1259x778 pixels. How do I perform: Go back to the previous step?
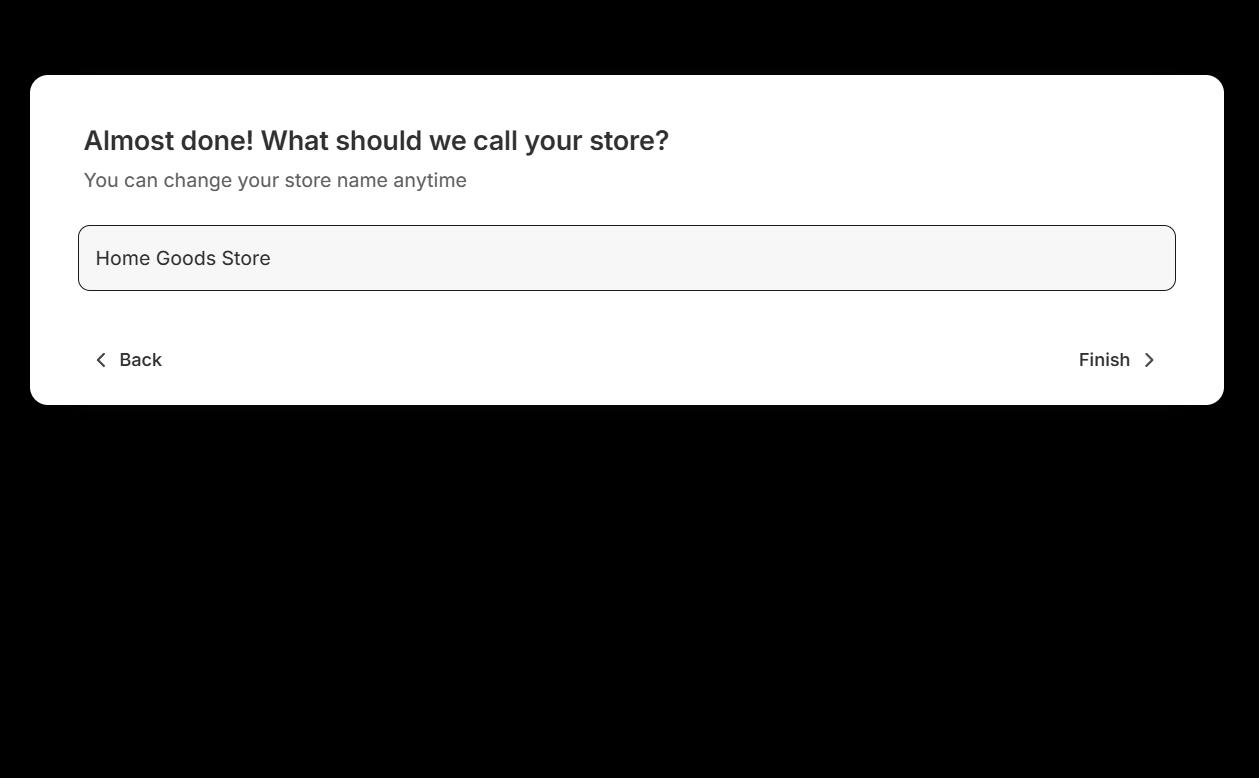tap(129, 360)
